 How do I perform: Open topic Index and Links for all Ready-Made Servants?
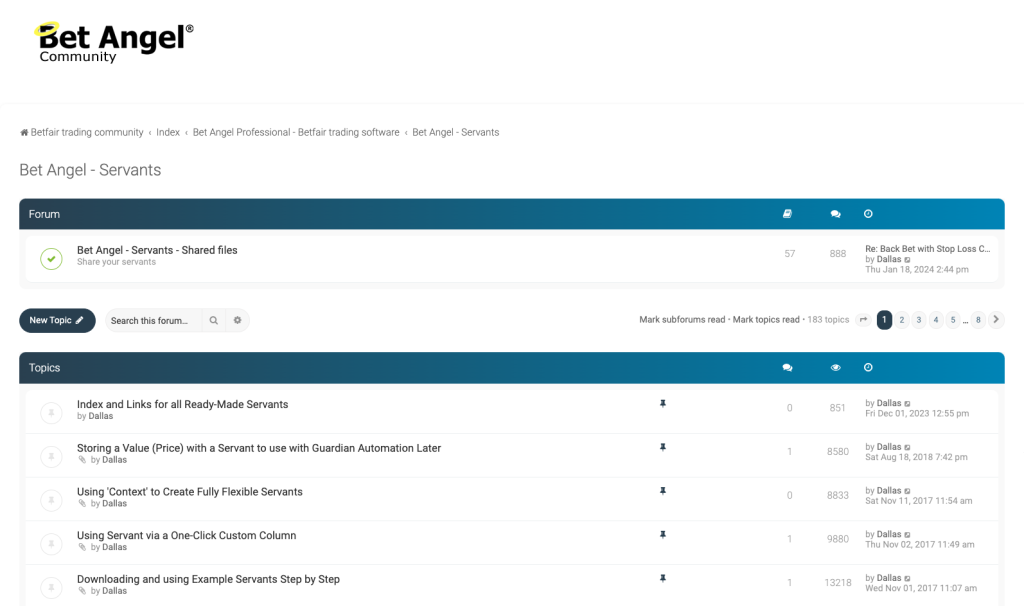183,404
